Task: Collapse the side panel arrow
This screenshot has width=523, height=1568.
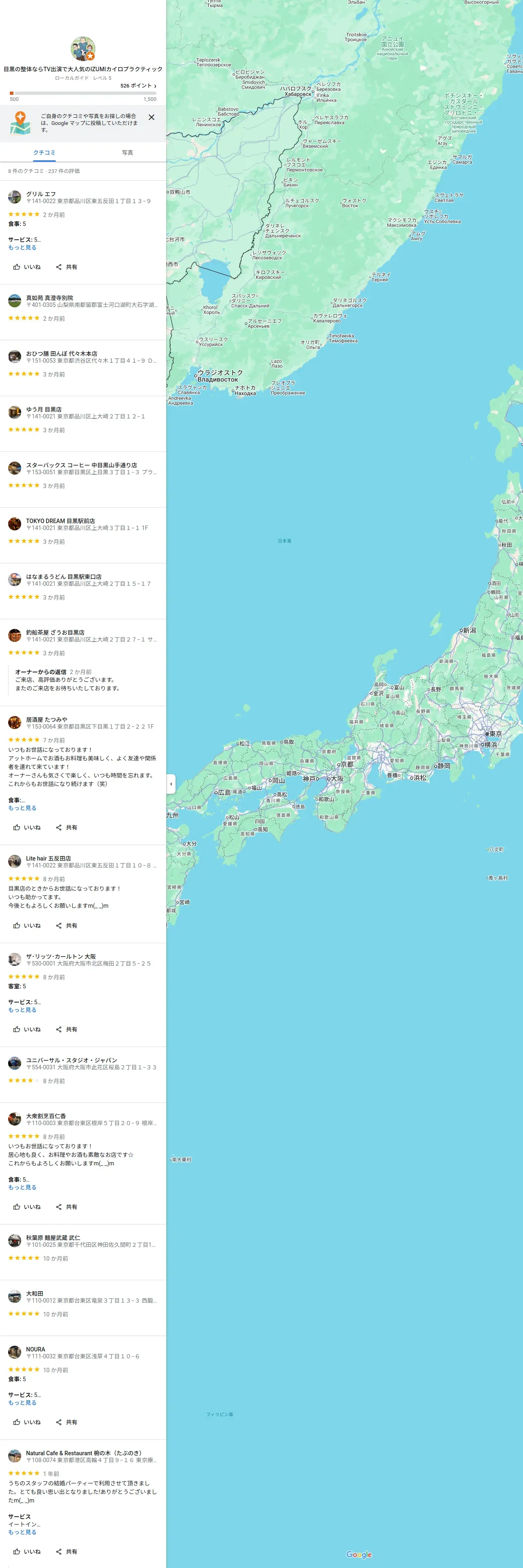Action: 171,784
